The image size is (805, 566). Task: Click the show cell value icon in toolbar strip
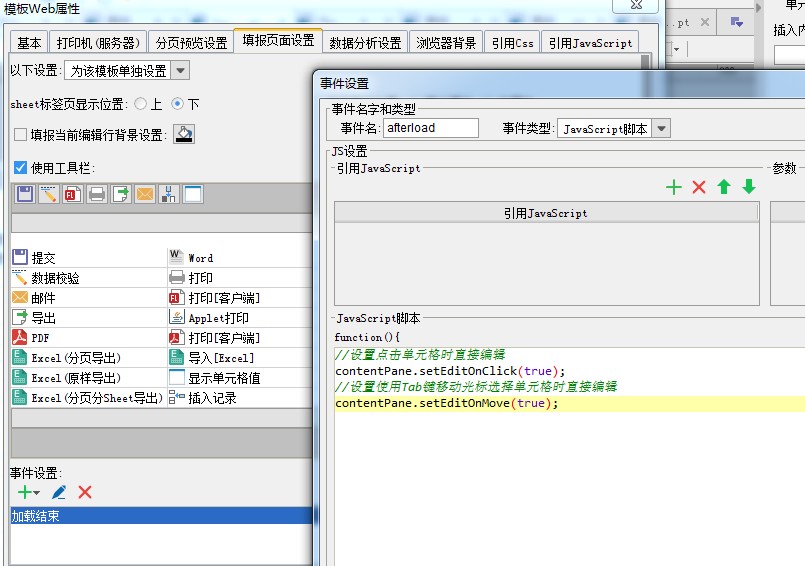tap(193, 194)
